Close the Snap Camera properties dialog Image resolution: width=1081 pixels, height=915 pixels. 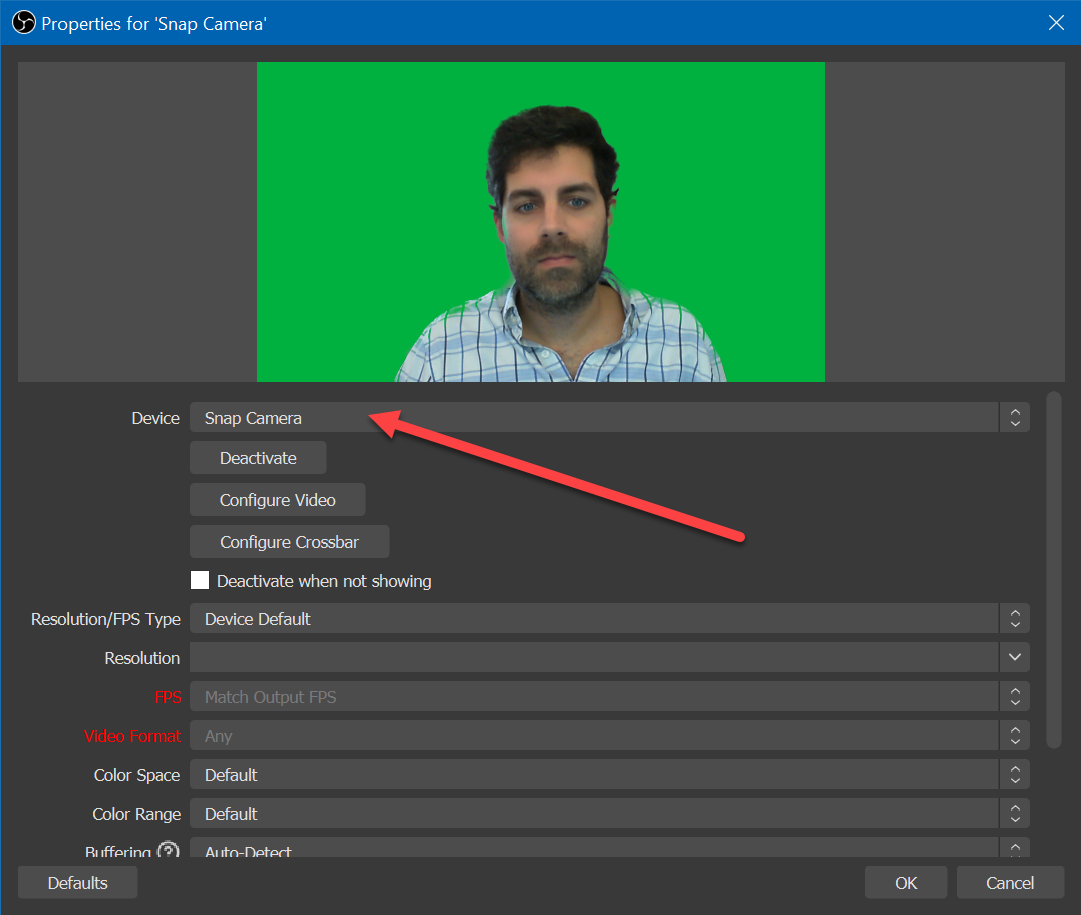(x=1056, y=22)
